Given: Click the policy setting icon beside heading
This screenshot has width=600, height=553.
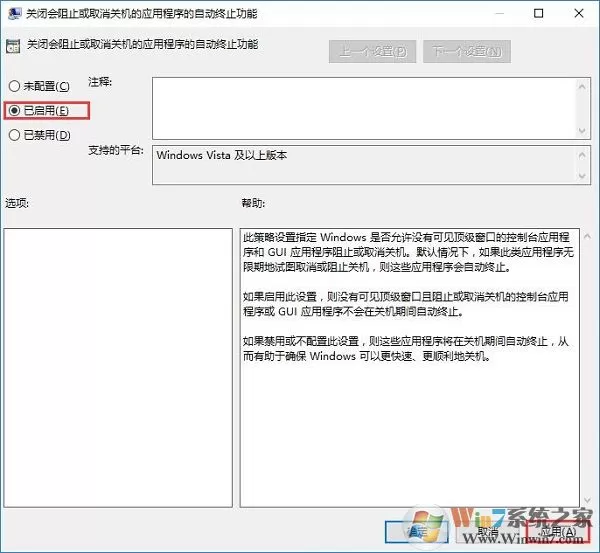Looking at the screenshot, I should [13, 46].
